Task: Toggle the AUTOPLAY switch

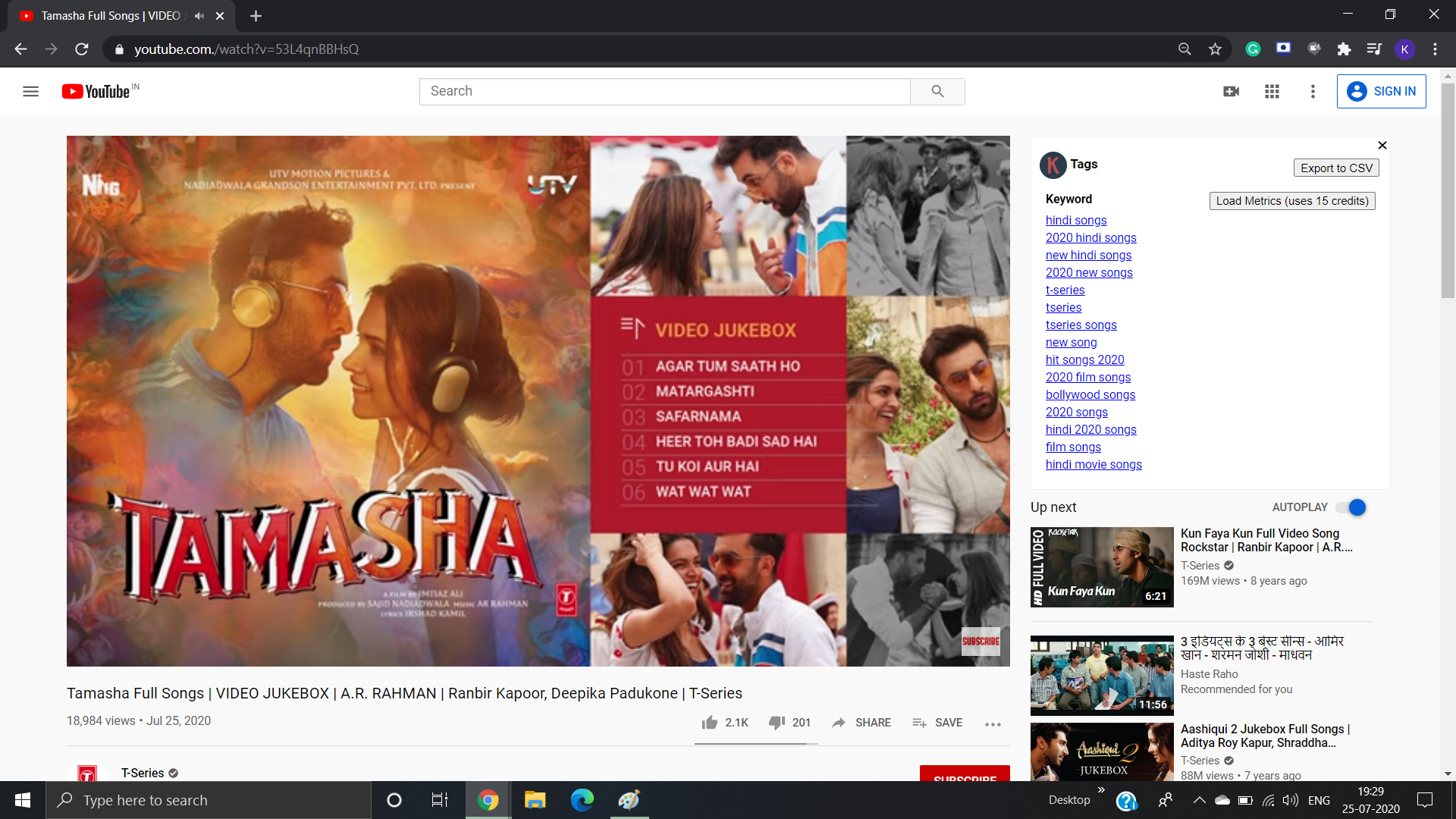Action: (x=1351, y=507)
